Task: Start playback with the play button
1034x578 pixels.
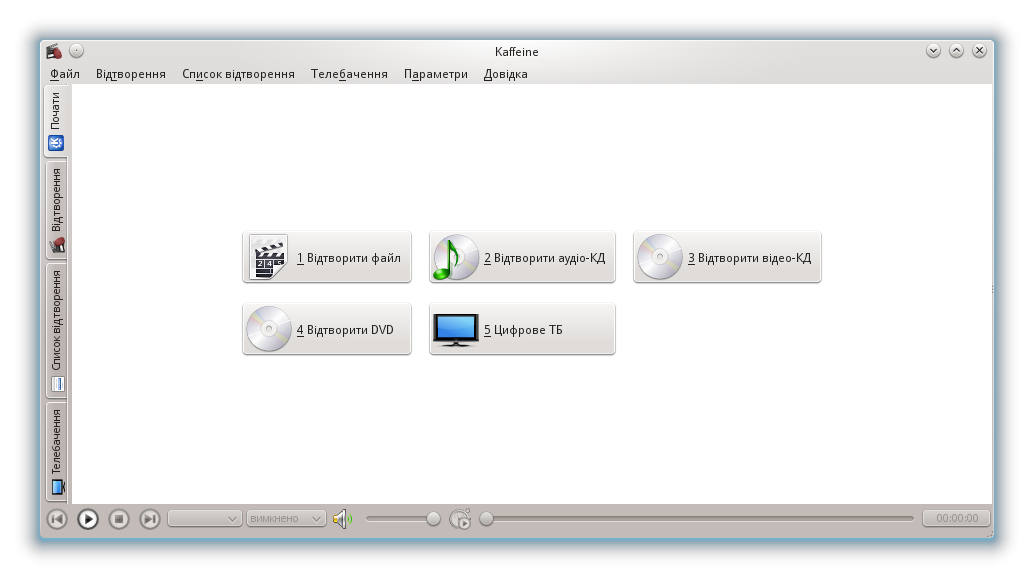Action: pos(88,519)
